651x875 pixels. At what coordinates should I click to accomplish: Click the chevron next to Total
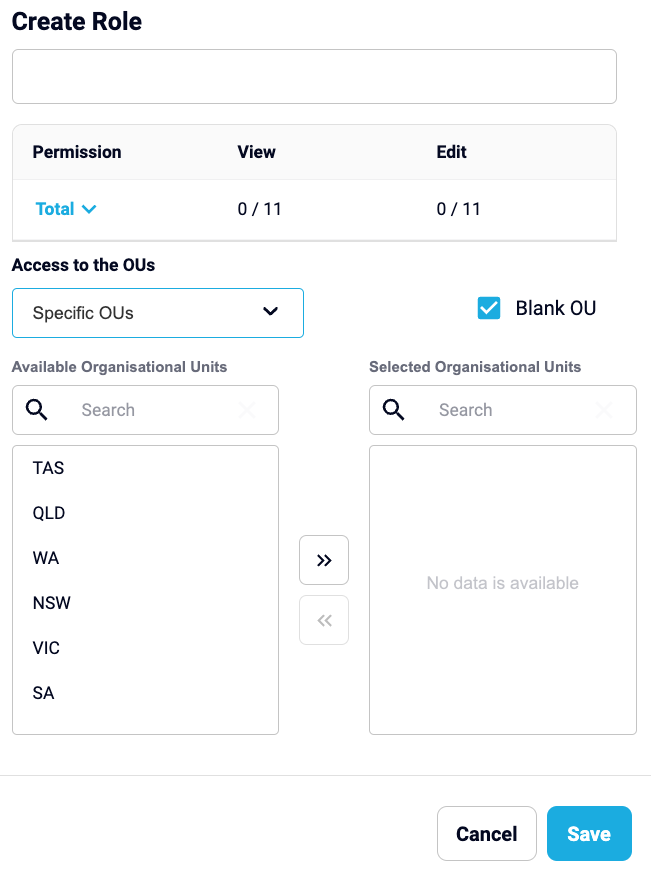[89, 209]
